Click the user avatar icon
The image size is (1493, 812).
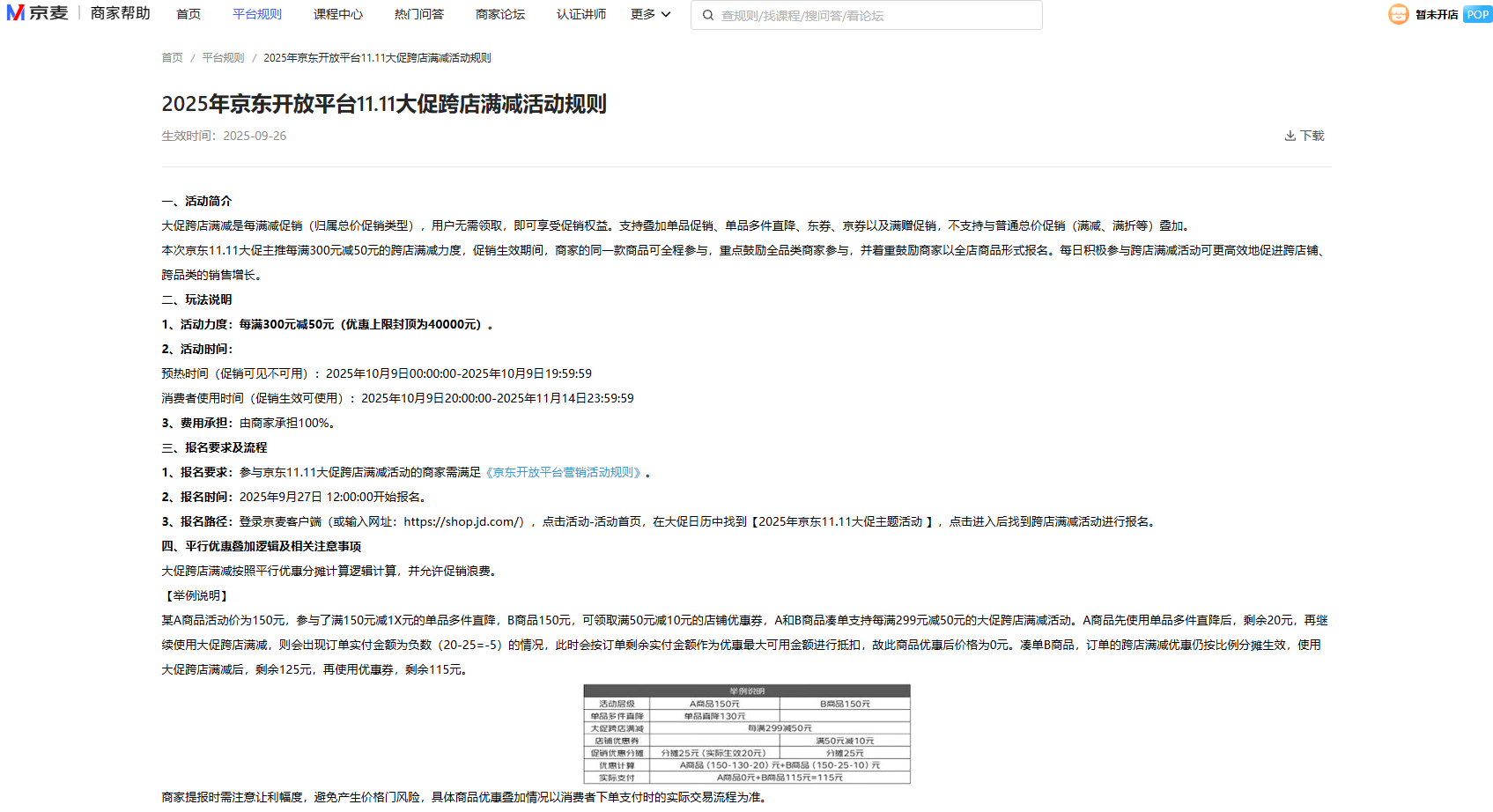pyautogui.click(x=1399, y=14)
